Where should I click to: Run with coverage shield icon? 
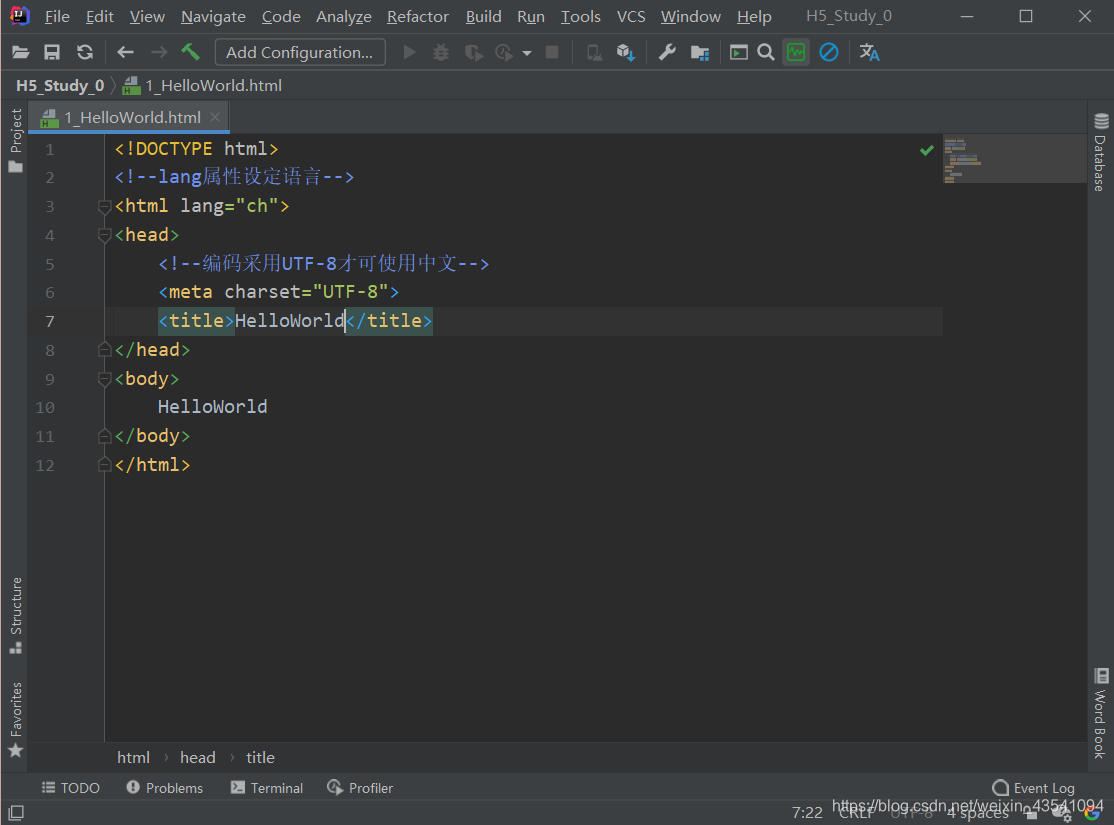coord(473,52)
